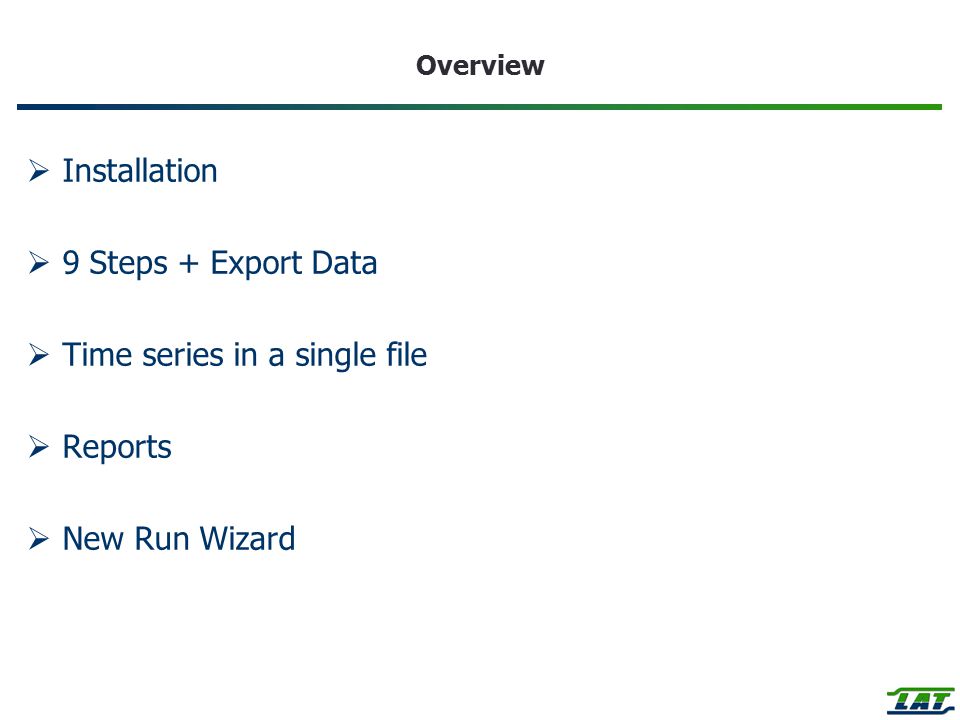The width and height of the screenshot is (960, 720).
Task: Select the arrow bullet before New Run Wizard
Action: (39, 539)
